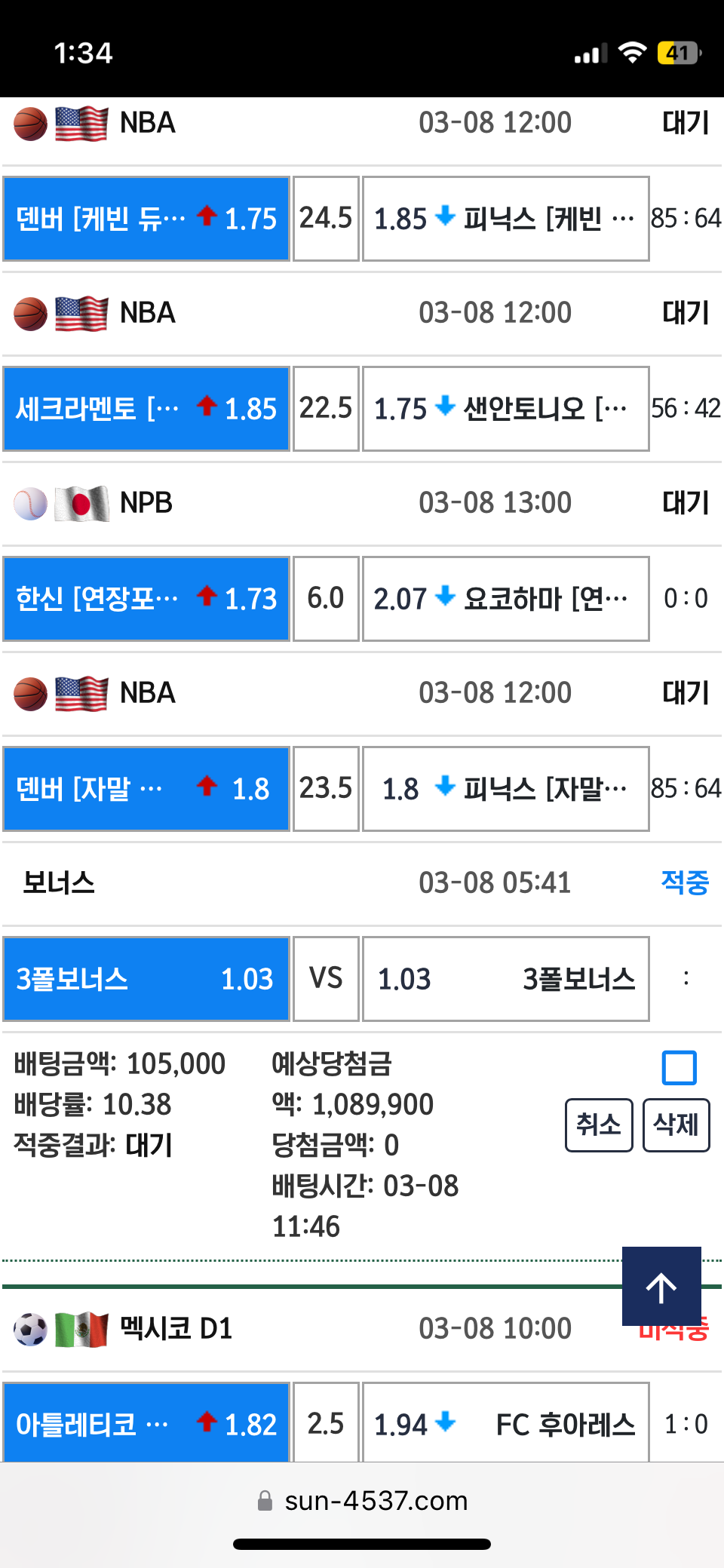Select FC 후아레스 bet at 1.94
The image size is (724, 1568).
[506, 1422]
